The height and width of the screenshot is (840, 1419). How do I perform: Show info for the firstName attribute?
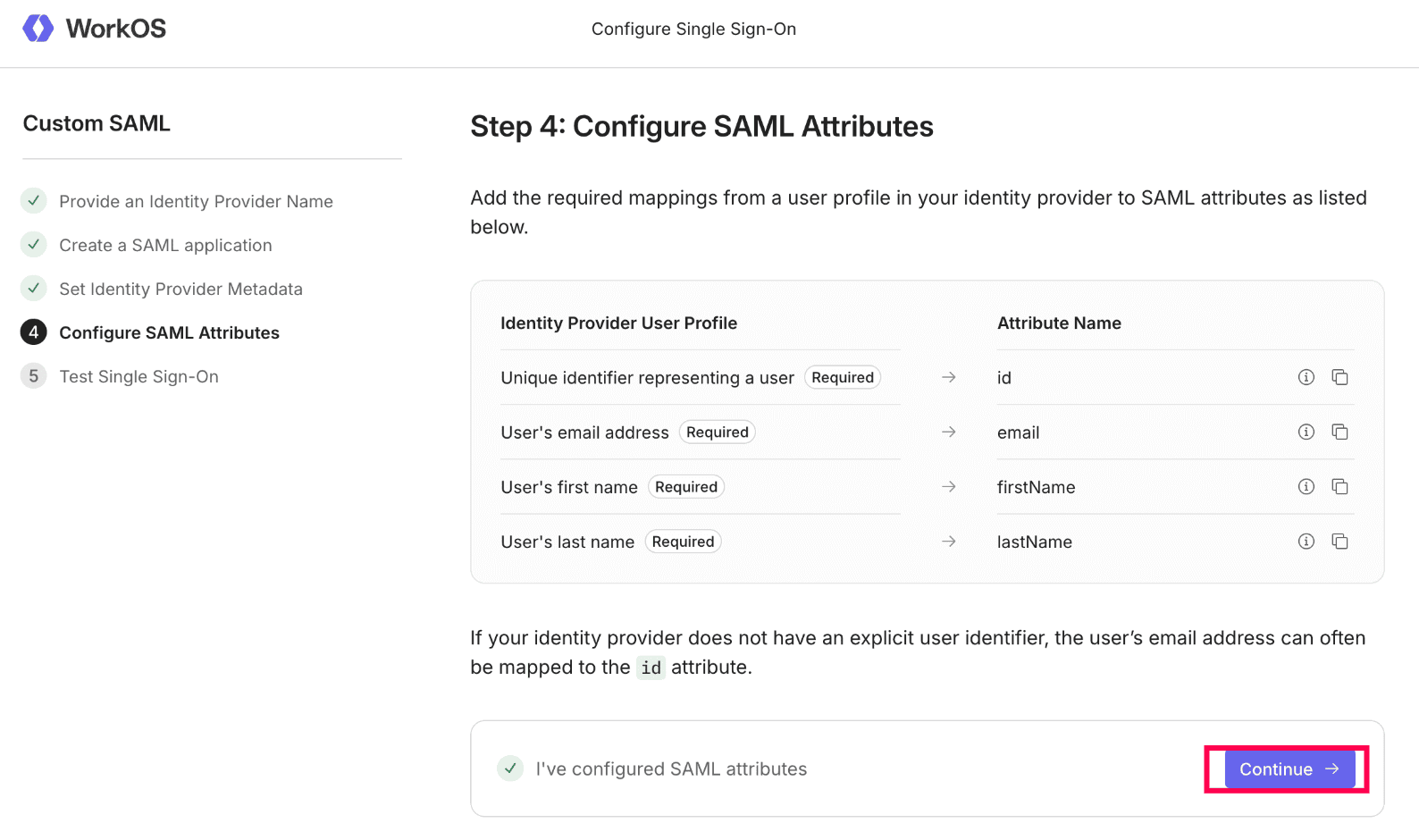[1306, 487]
